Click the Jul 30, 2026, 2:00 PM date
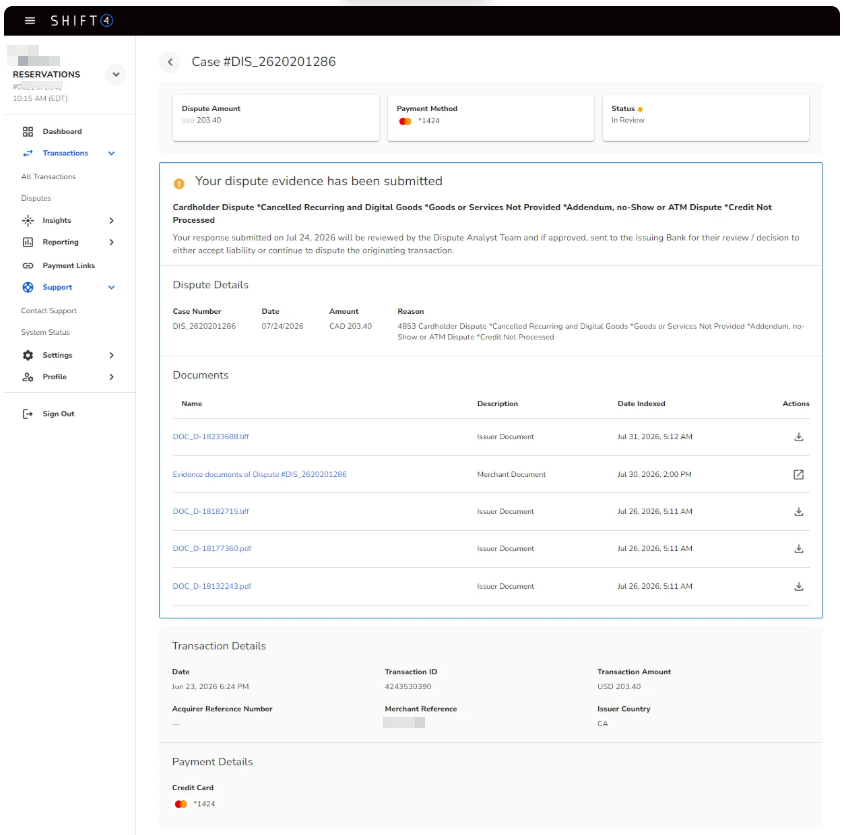Screen dimensions: 844x835 [655, 474]
